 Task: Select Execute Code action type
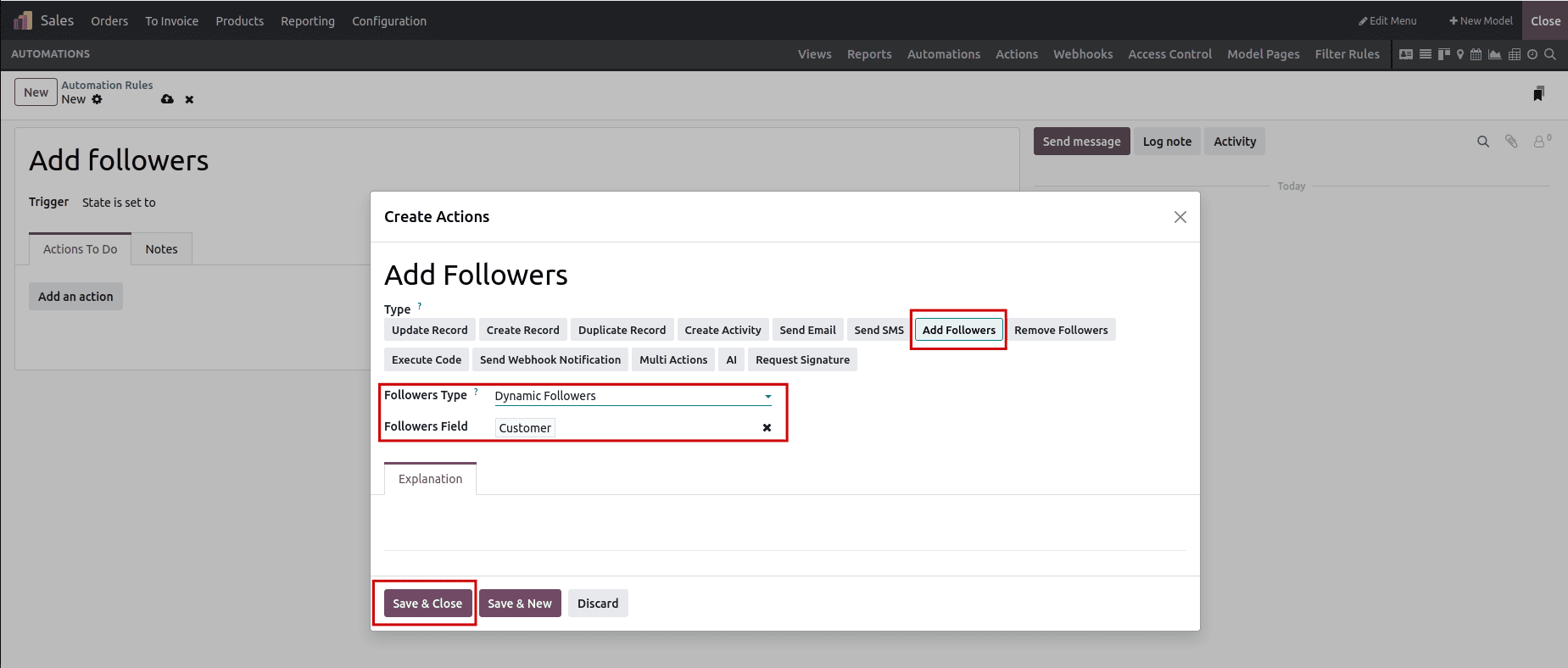[x=427, y=359]
